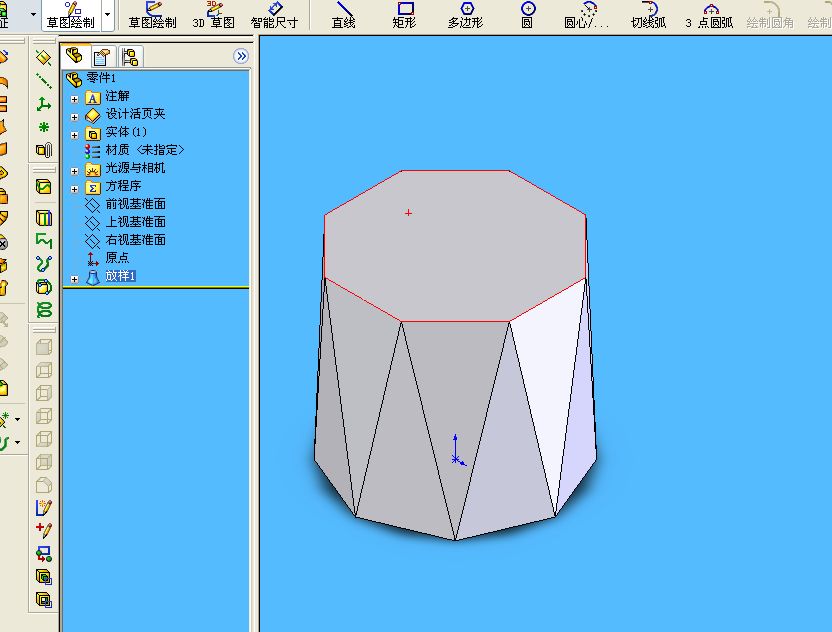
Task: Start a 3D 草图 sketch
Action: coord(214,15)
